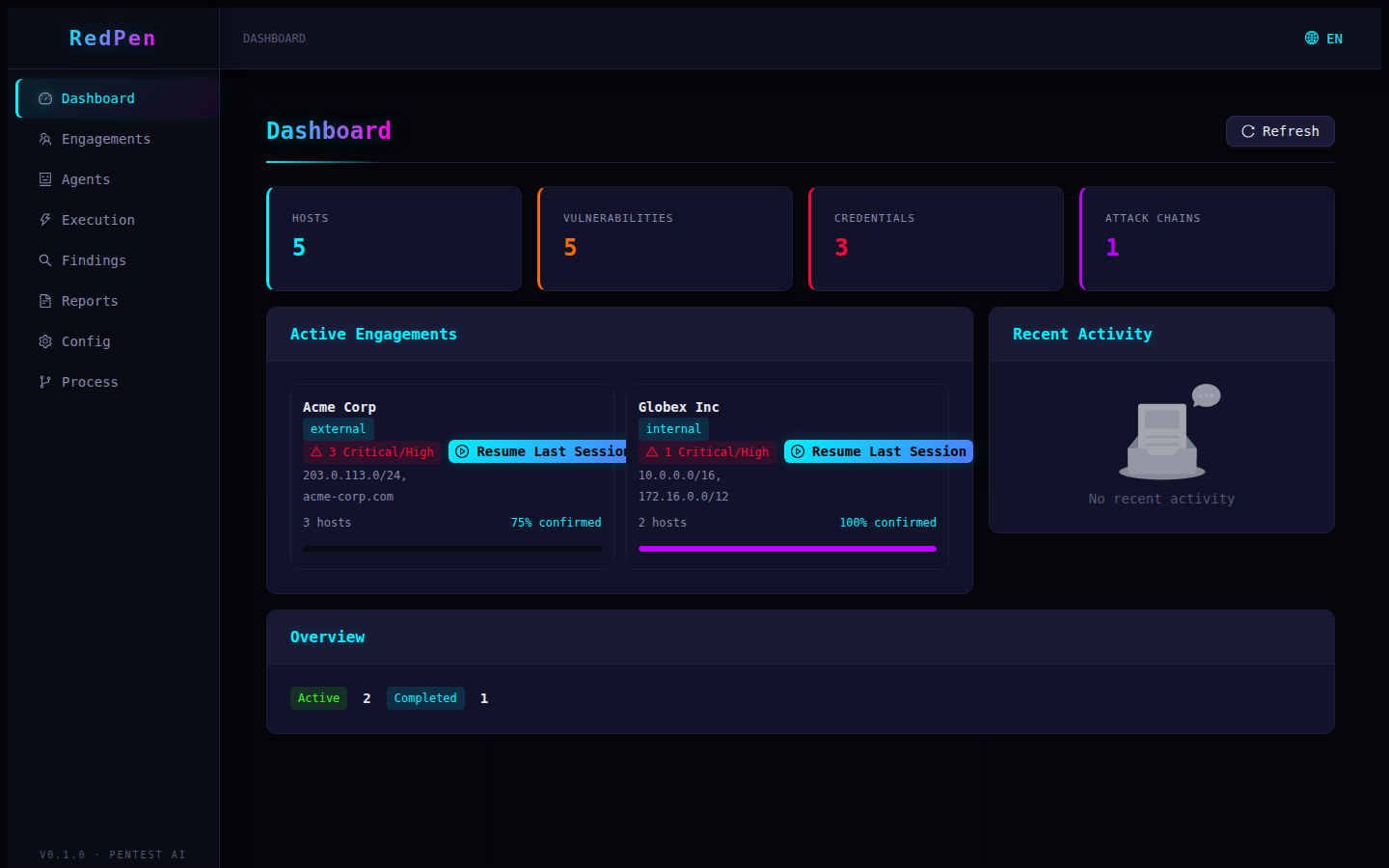The image size is (1389, 868).
Task: Click the Agents icon in sidebar
Action: [x=45, y=179]
